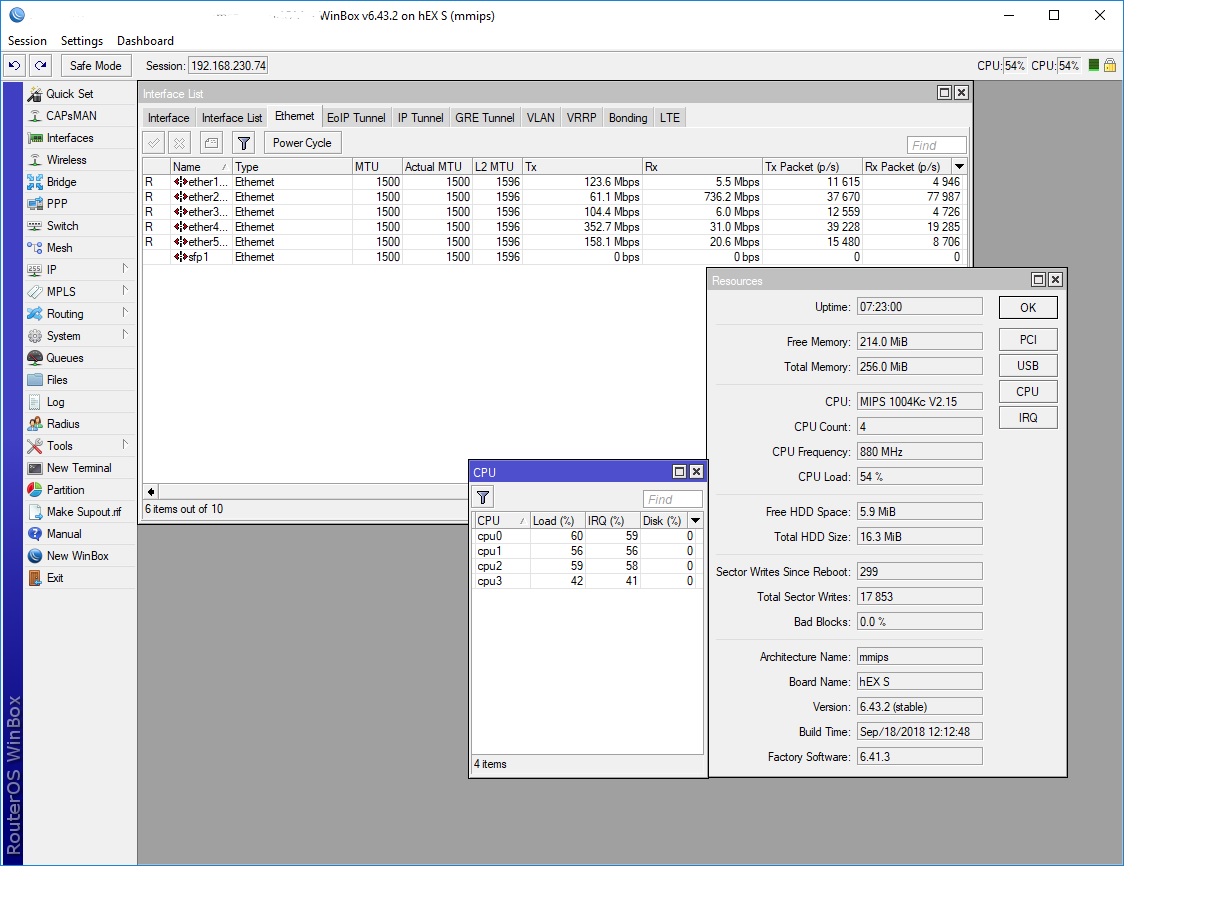This screenshot has width=1218, height=904.
Task: Click the disable X icon in Interface List
Action: pyautogui.click(x=179, y=143)
